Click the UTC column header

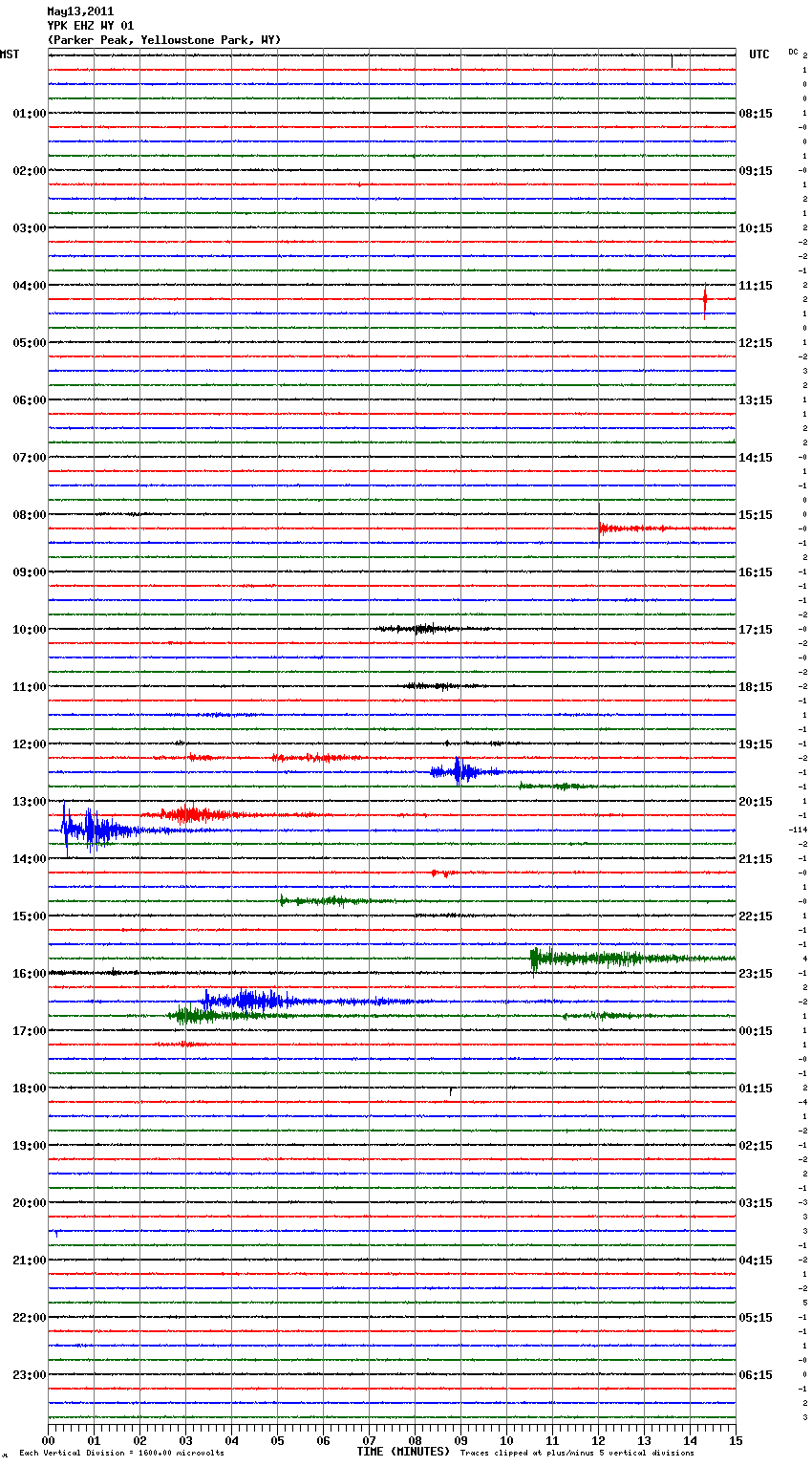[759, 54]
